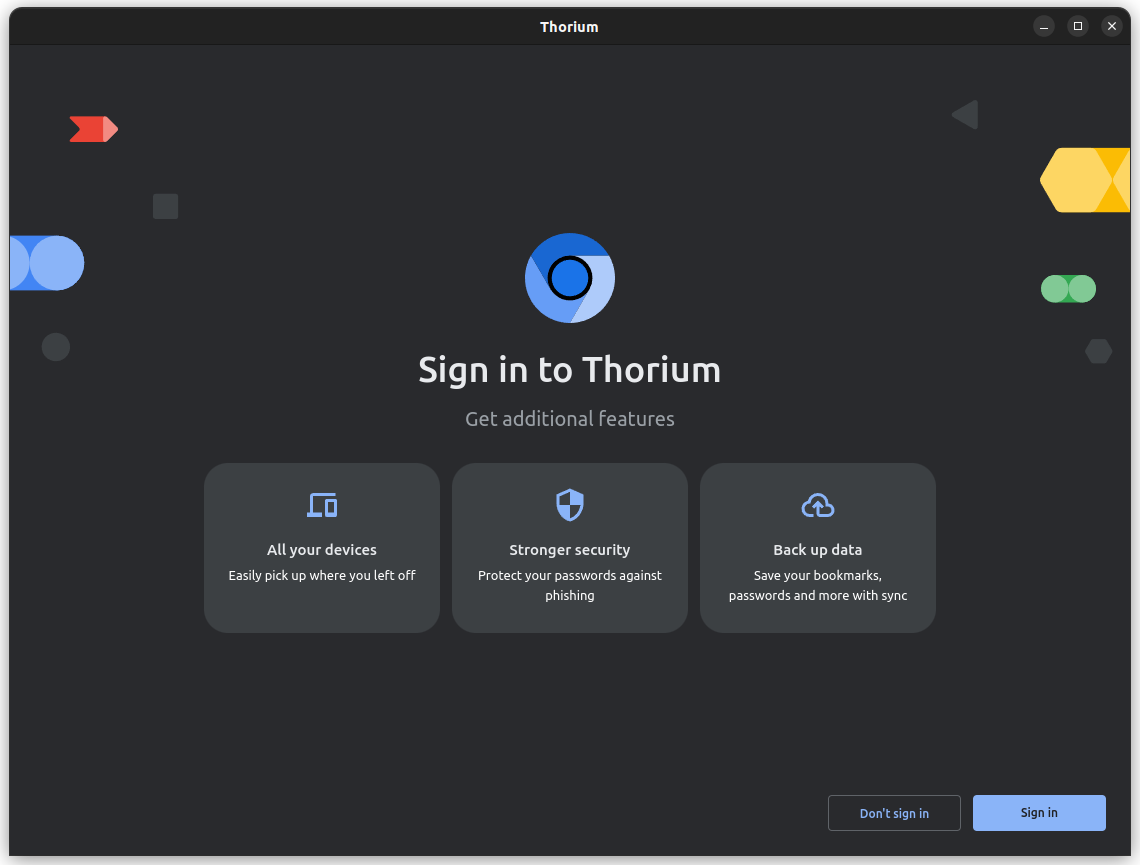Screen dimensions: 1140x865
Task: Click the Sign in to Thorium heading
Action: [x=569, y=370]
